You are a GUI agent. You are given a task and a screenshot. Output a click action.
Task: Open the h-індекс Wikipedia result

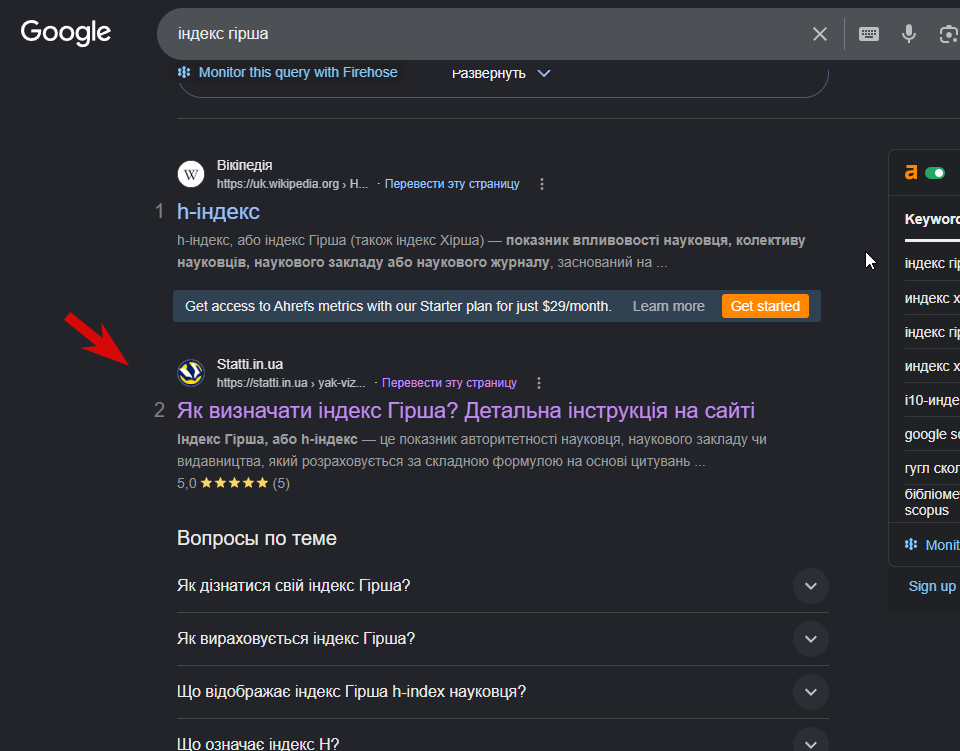218,212
